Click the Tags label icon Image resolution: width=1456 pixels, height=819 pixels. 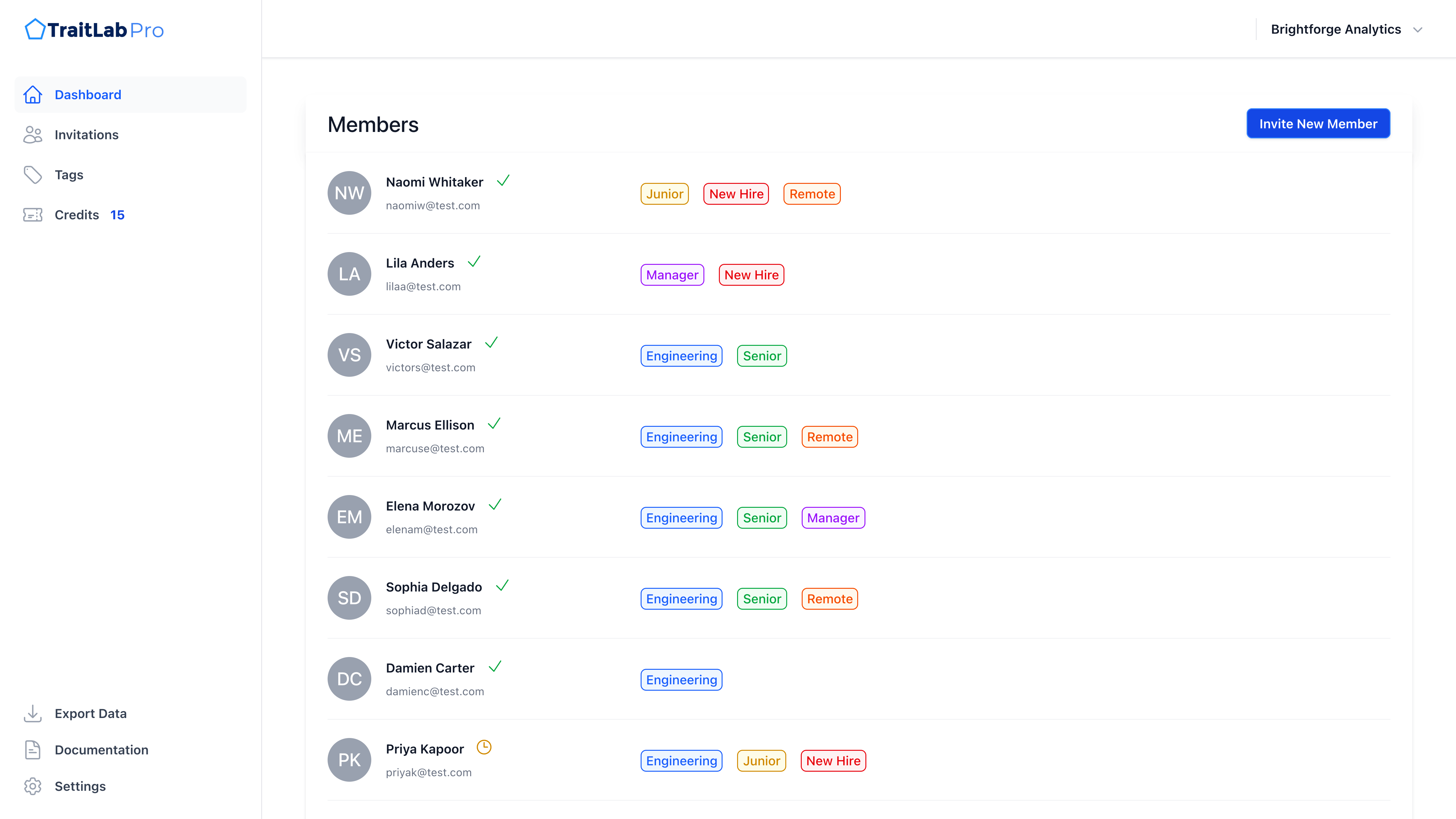coord(33,175)
